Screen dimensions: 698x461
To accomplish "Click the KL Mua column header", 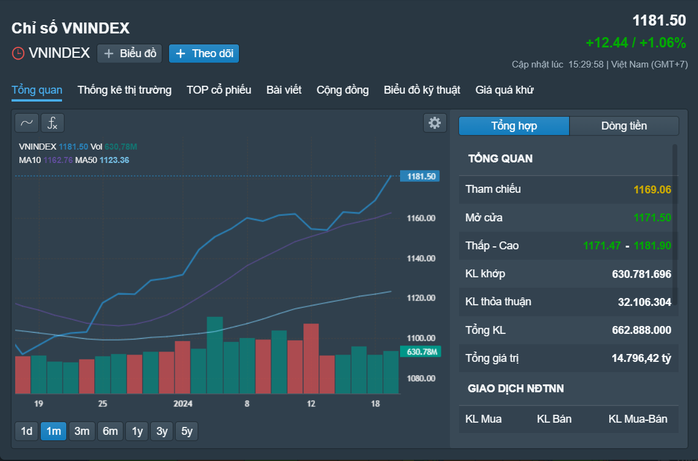I will (483, 419).
